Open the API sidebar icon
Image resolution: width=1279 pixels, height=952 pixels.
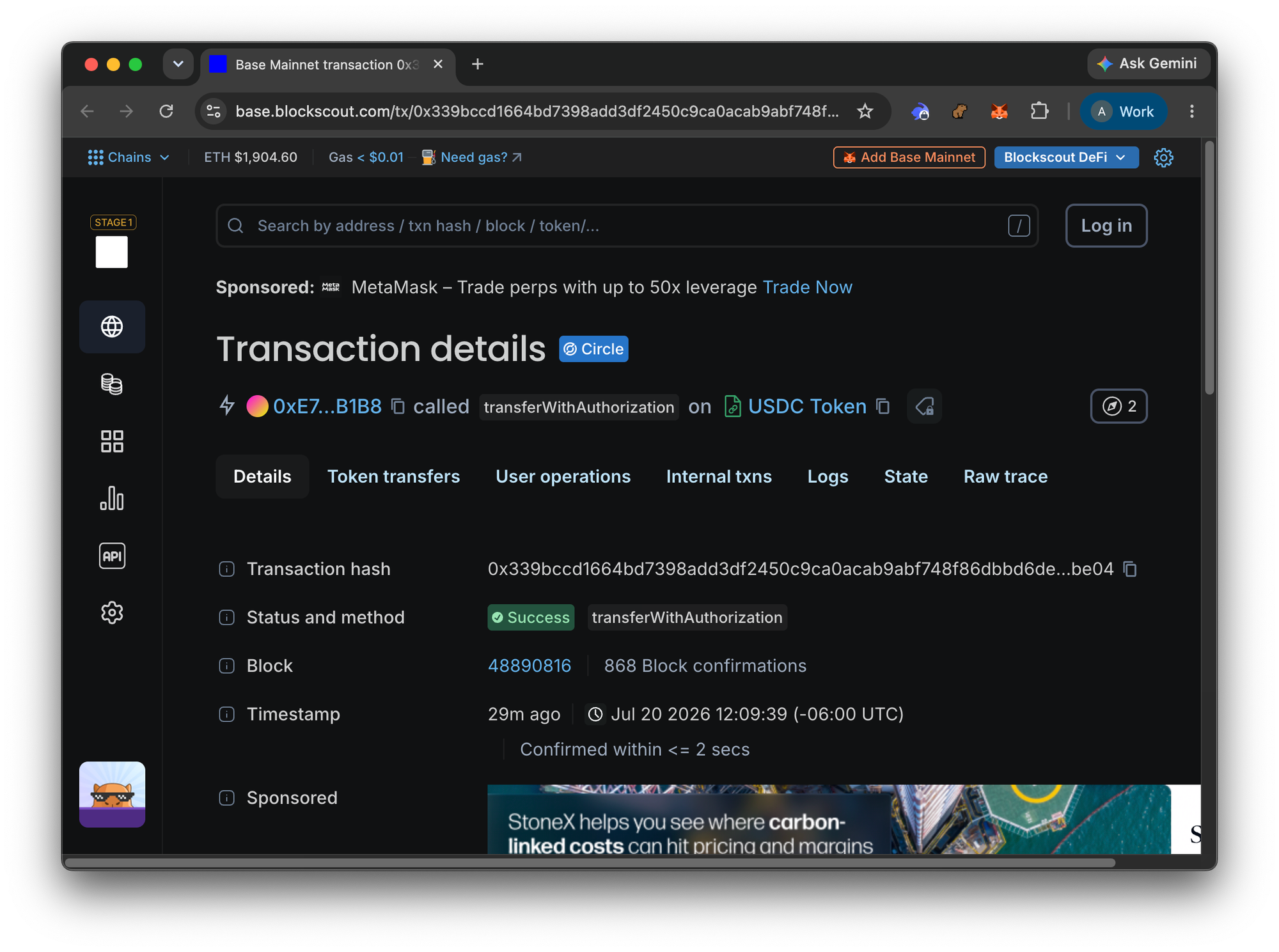pos(112,556)
